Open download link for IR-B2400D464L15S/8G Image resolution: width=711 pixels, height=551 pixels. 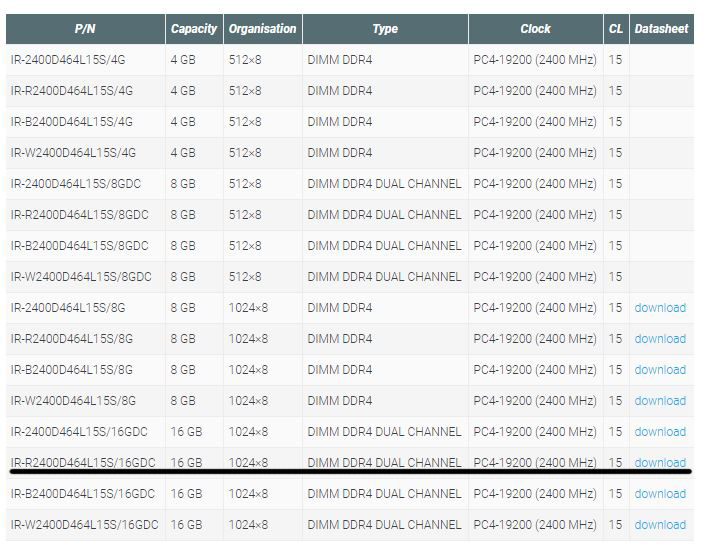click(660, 370)
